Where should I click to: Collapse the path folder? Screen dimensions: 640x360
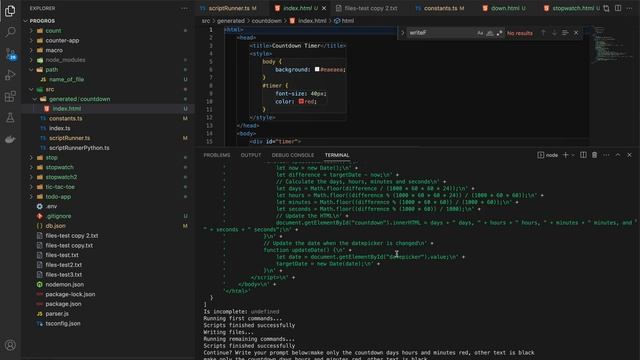31,70
